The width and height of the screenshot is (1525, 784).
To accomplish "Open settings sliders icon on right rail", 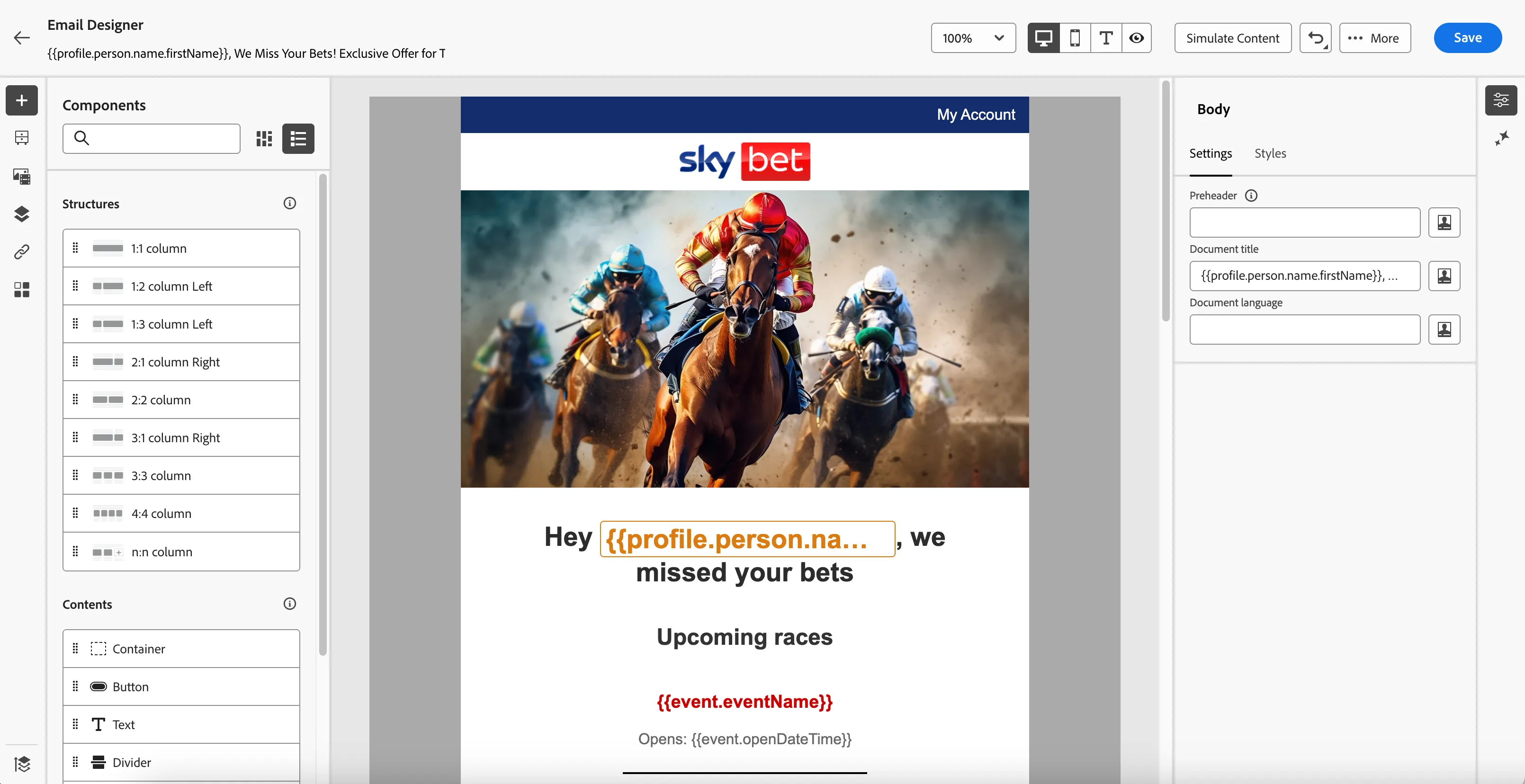I will click(x=1501, y=100).
